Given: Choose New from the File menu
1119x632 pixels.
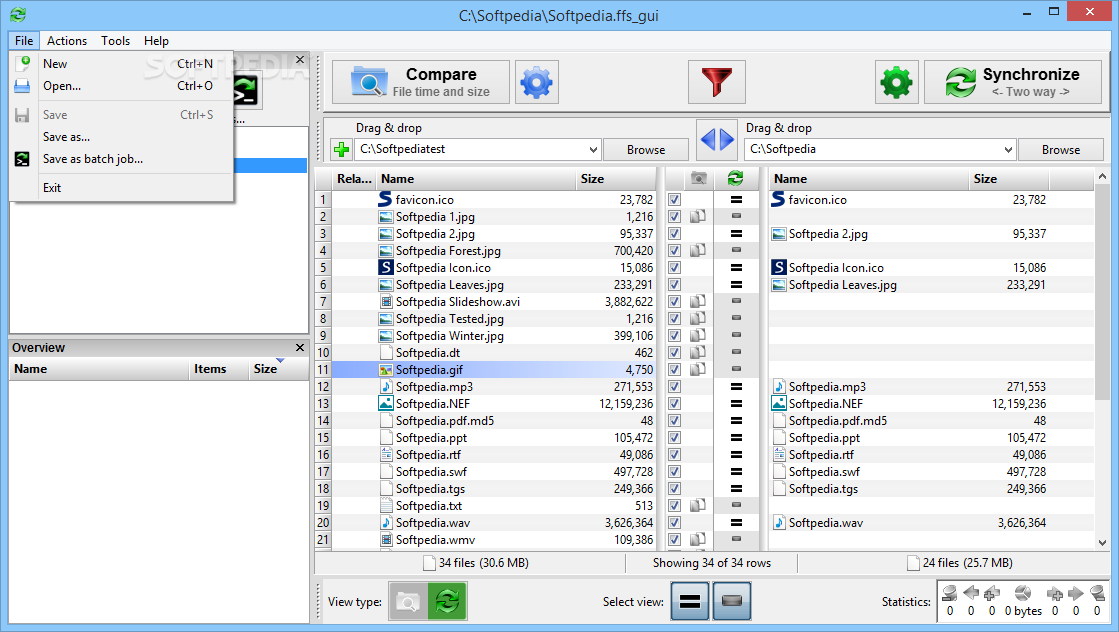Looking at the screenshot, I should [x=121, y=63].
